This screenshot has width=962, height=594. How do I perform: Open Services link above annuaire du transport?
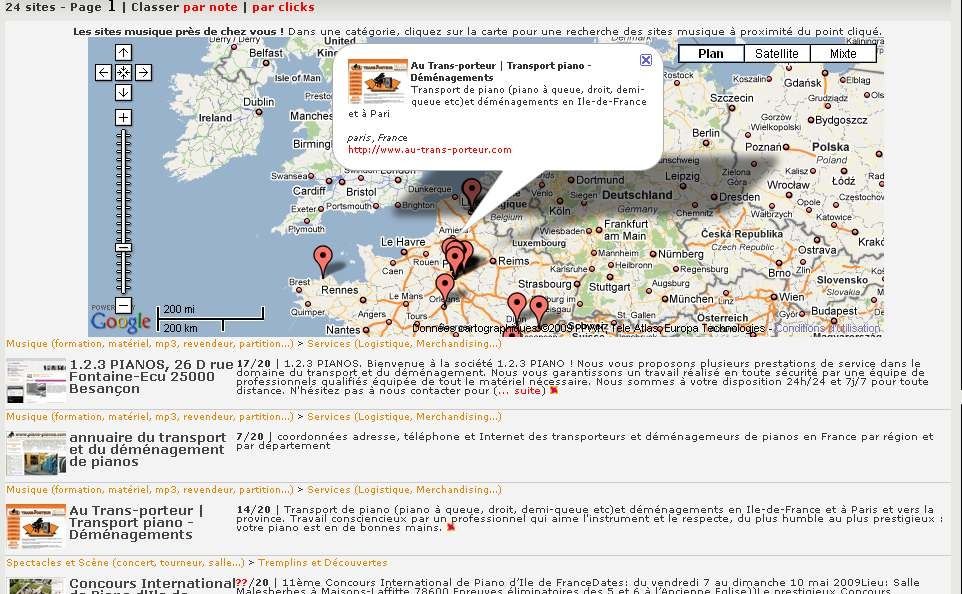click(404, 417)
